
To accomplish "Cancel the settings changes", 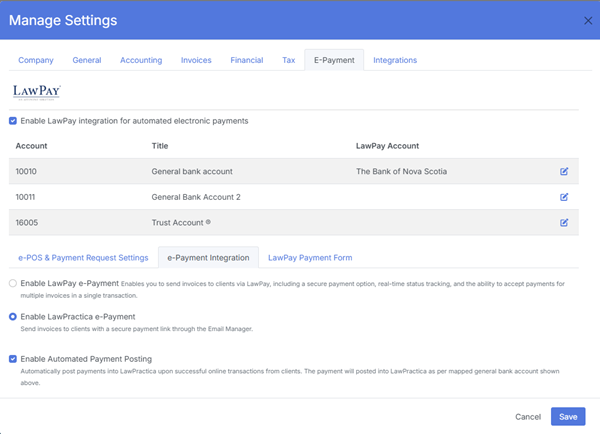I will tap(528, 416).
